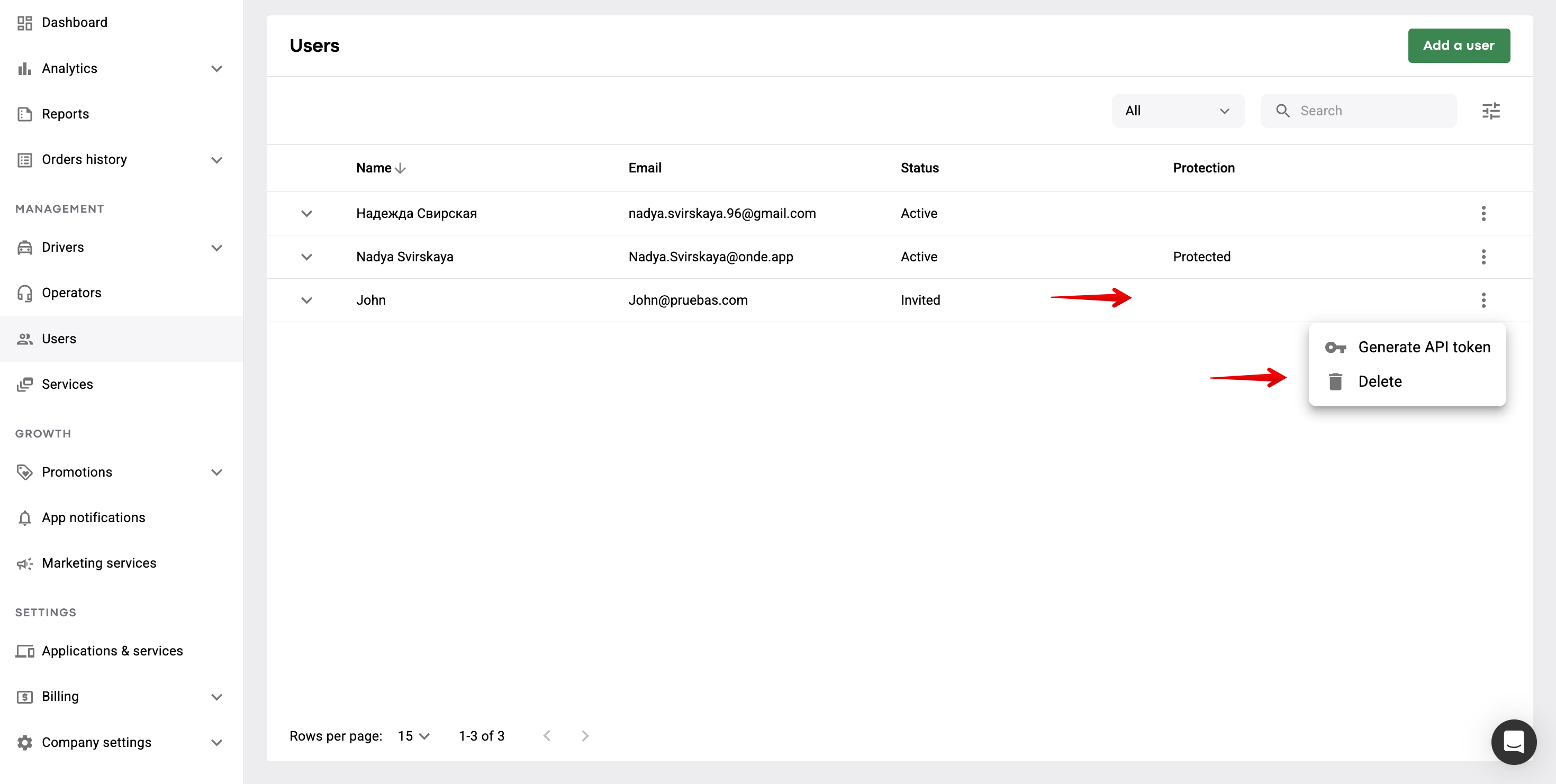The width and height of the screenshot is (1556, 784).
Task: Go to Dashboard in sidebar
Action: point(74,22)
